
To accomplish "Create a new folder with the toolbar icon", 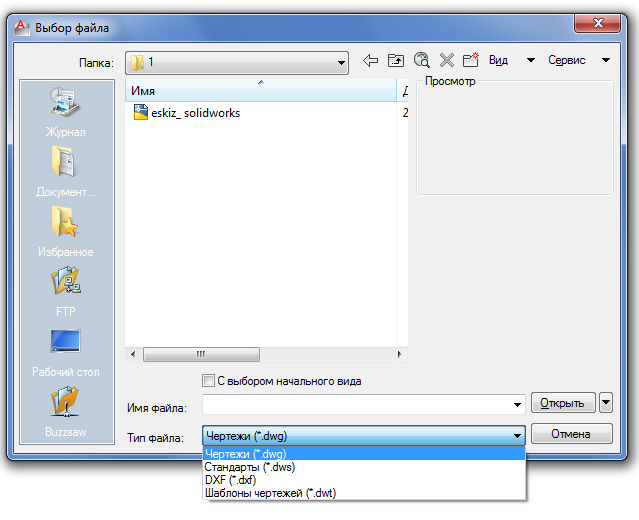I will (x=471, y=60).
